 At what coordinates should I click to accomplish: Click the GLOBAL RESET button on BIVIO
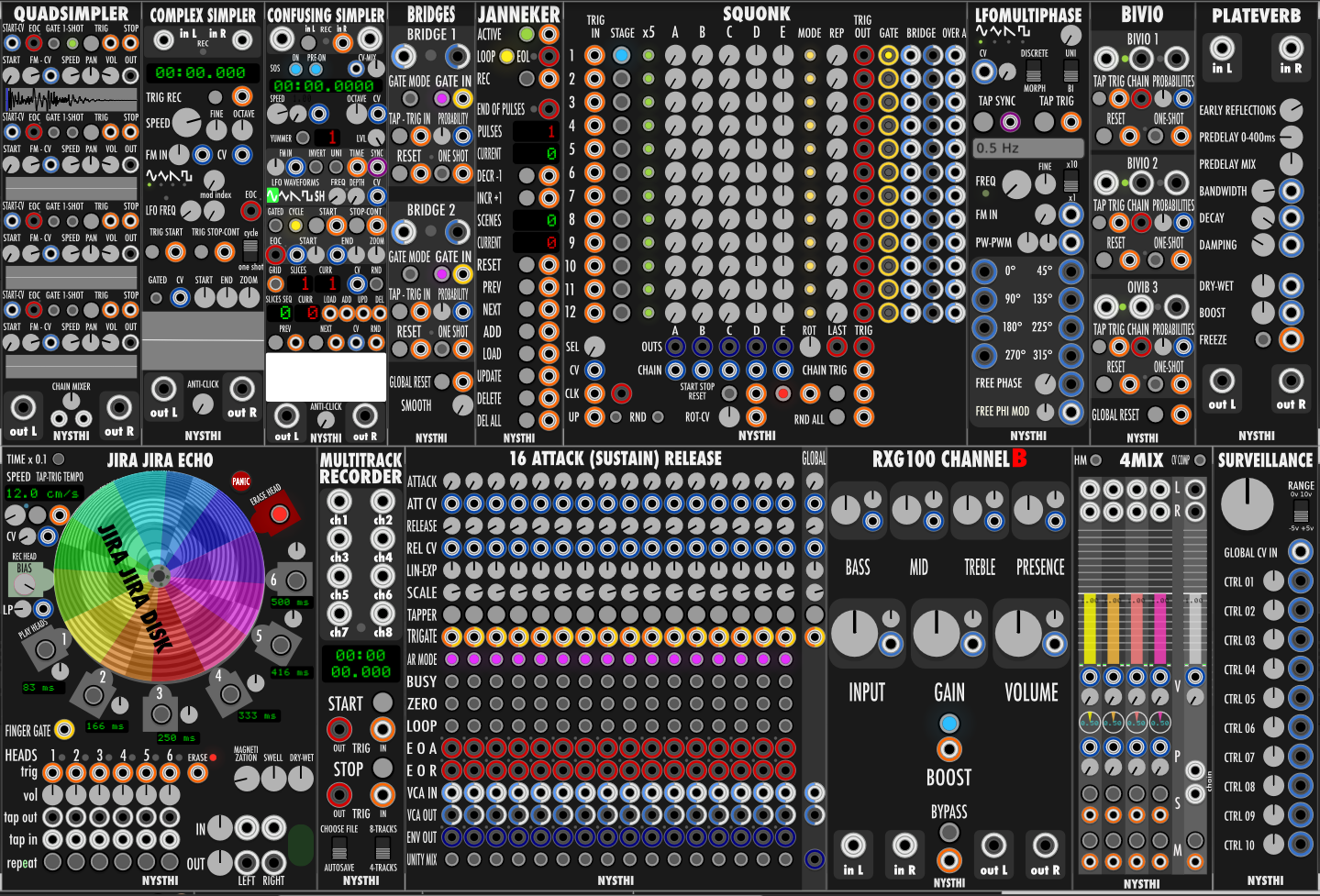pyautogui.click(x=1156, y=415)
